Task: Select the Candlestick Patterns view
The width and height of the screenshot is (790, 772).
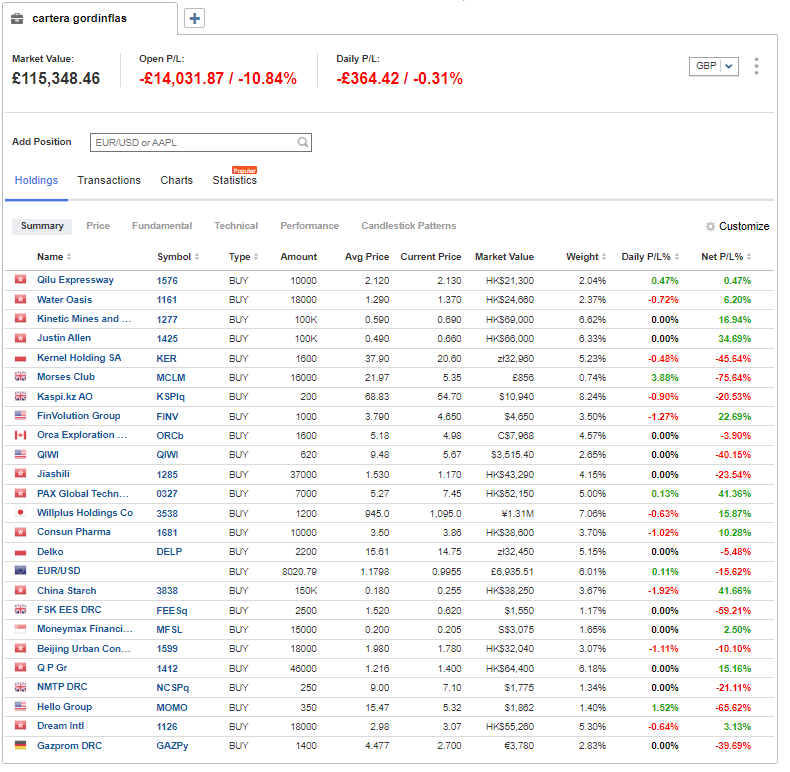Action: [x=409, y=226]
